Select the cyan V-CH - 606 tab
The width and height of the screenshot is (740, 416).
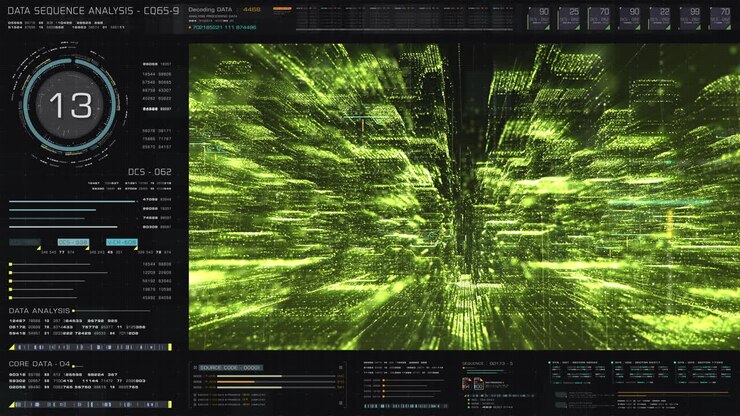pyautogui.click(x=122, y=242)
